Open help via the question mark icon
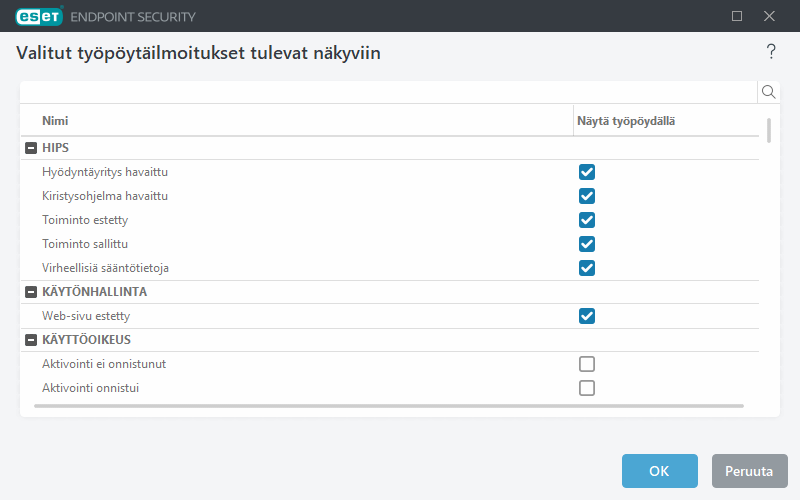This screenshot has width=800, height=500. point(771,52)
